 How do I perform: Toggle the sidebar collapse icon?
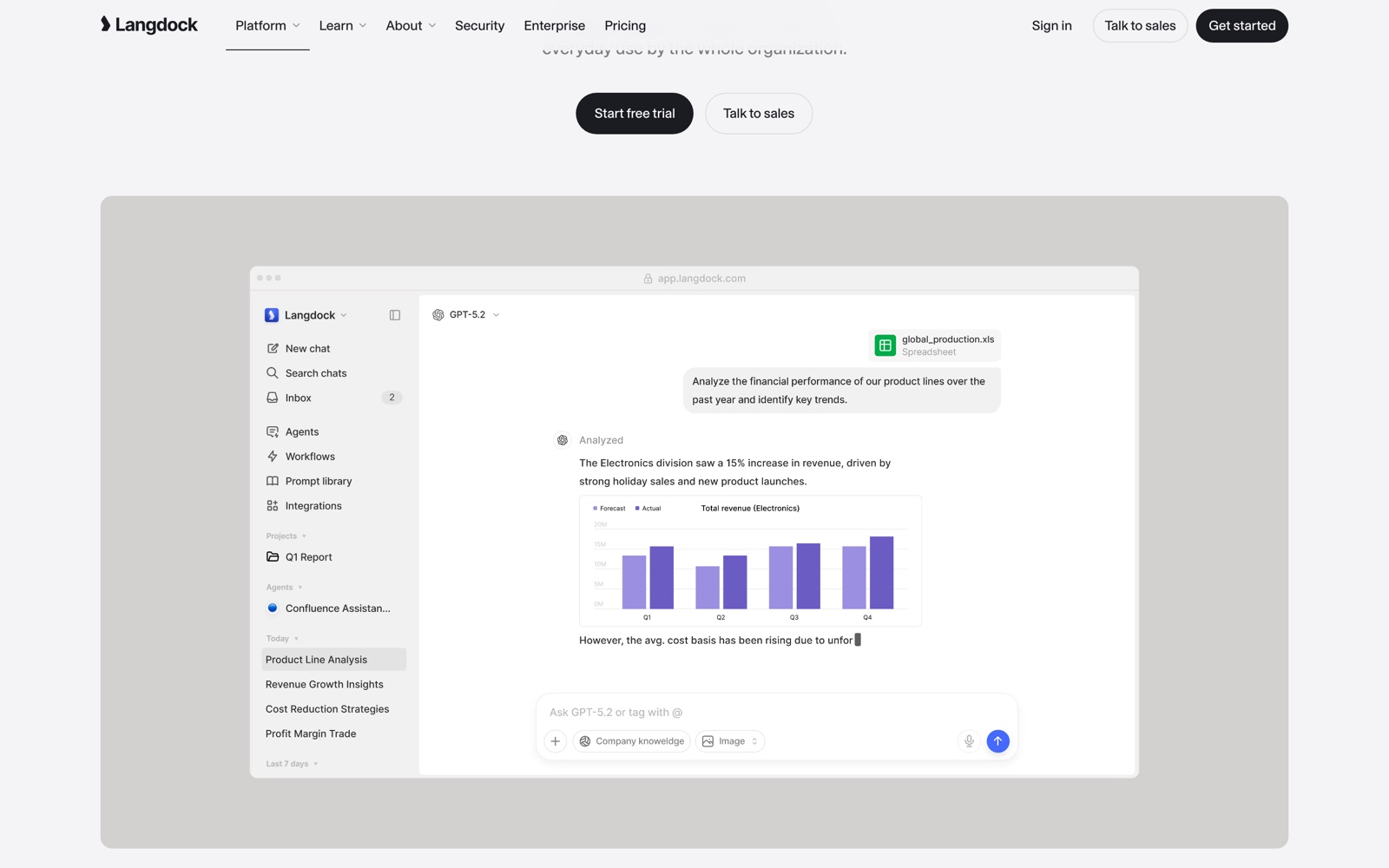395,315
